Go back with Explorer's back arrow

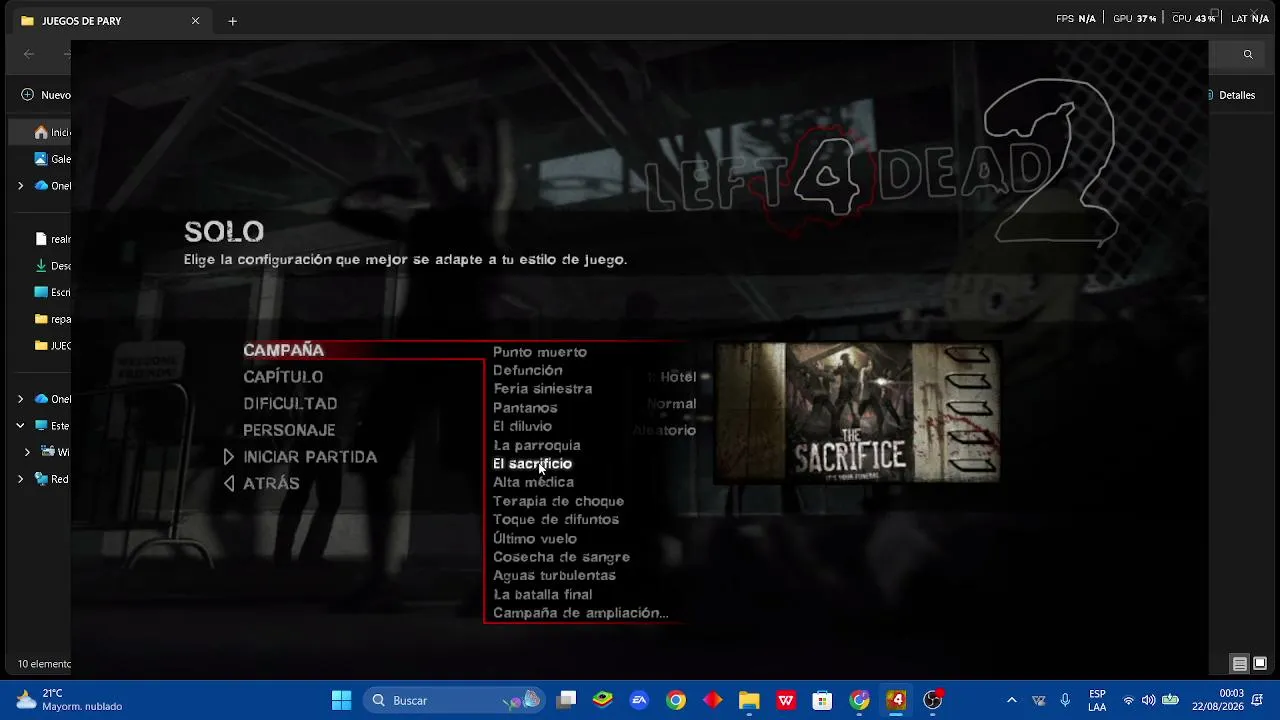click(x=29, y=54)
